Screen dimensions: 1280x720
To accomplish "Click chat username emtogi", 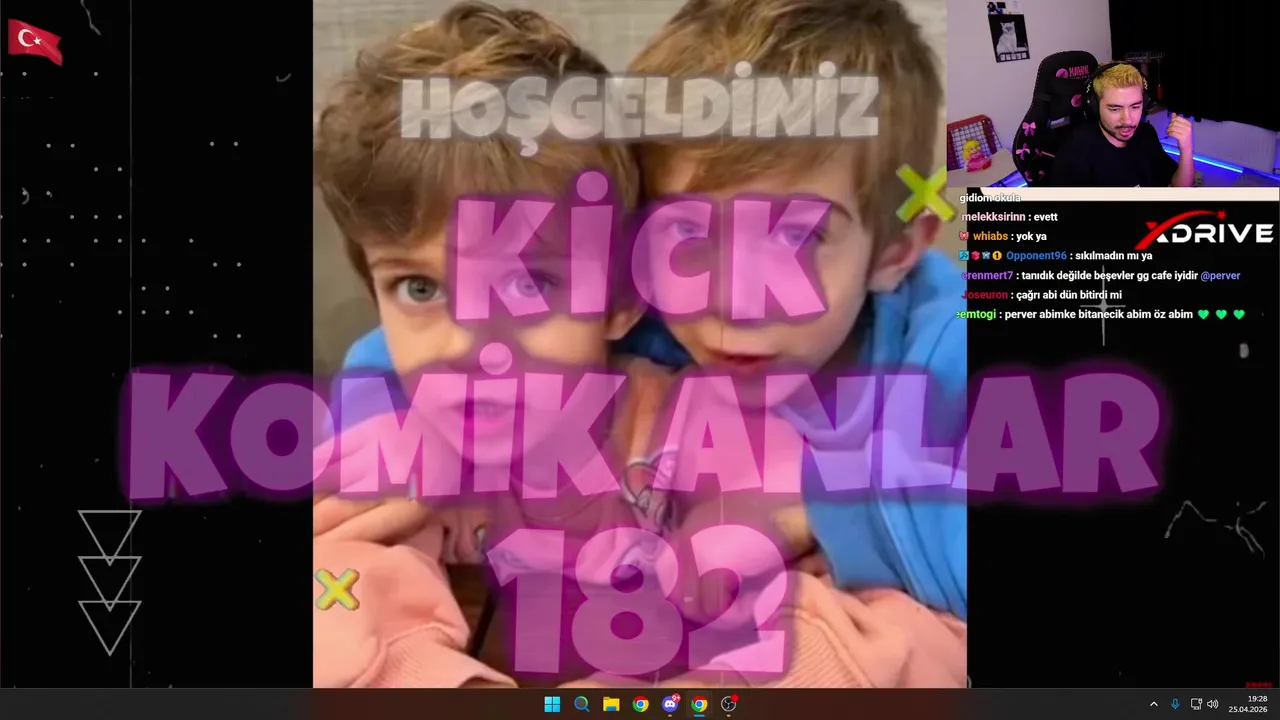I will pos(975,314).
